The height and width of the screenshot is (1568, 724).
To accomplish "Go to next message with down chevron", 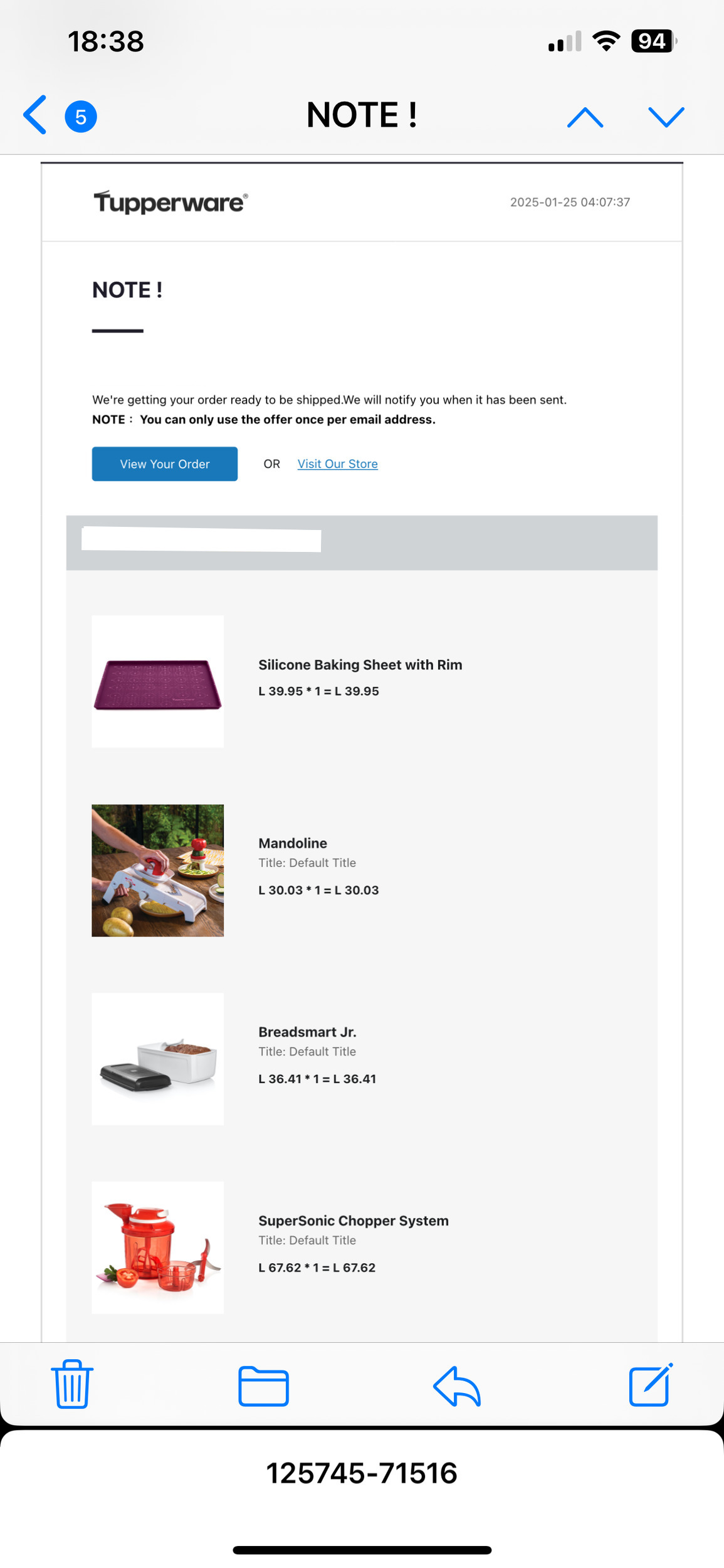I will click(666, 117).
